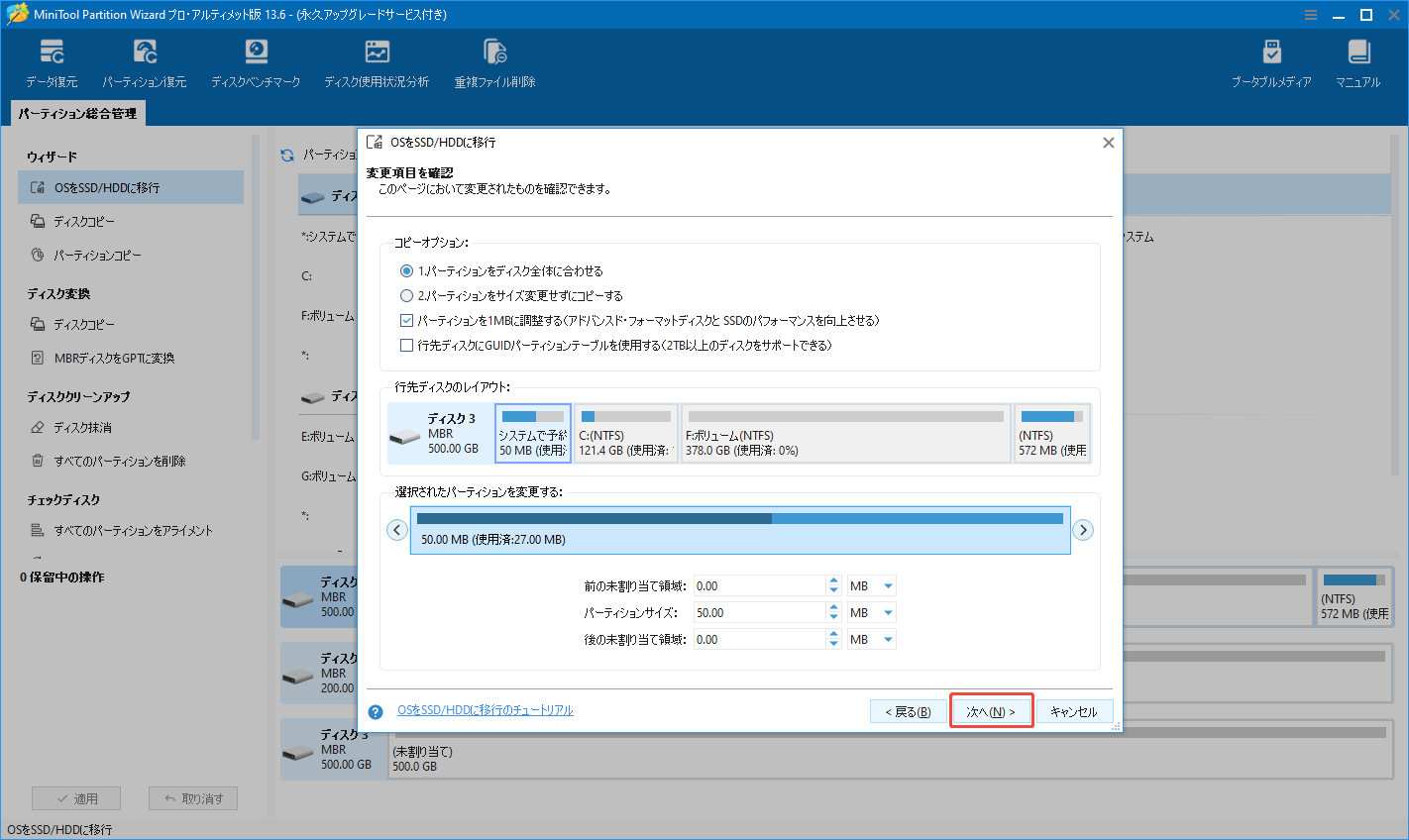The height and width of the screenshot is (840, 1409).
Task: Click the help question mark icon
Action: [x=375, y=710]
